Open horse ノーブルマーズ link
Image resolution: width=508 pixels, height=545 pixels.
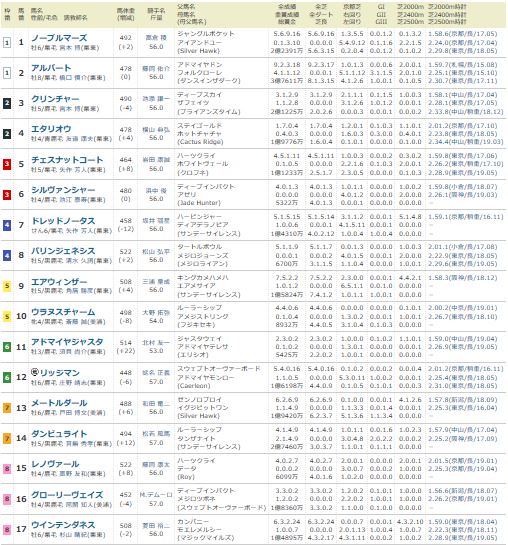tap(59, 38)
